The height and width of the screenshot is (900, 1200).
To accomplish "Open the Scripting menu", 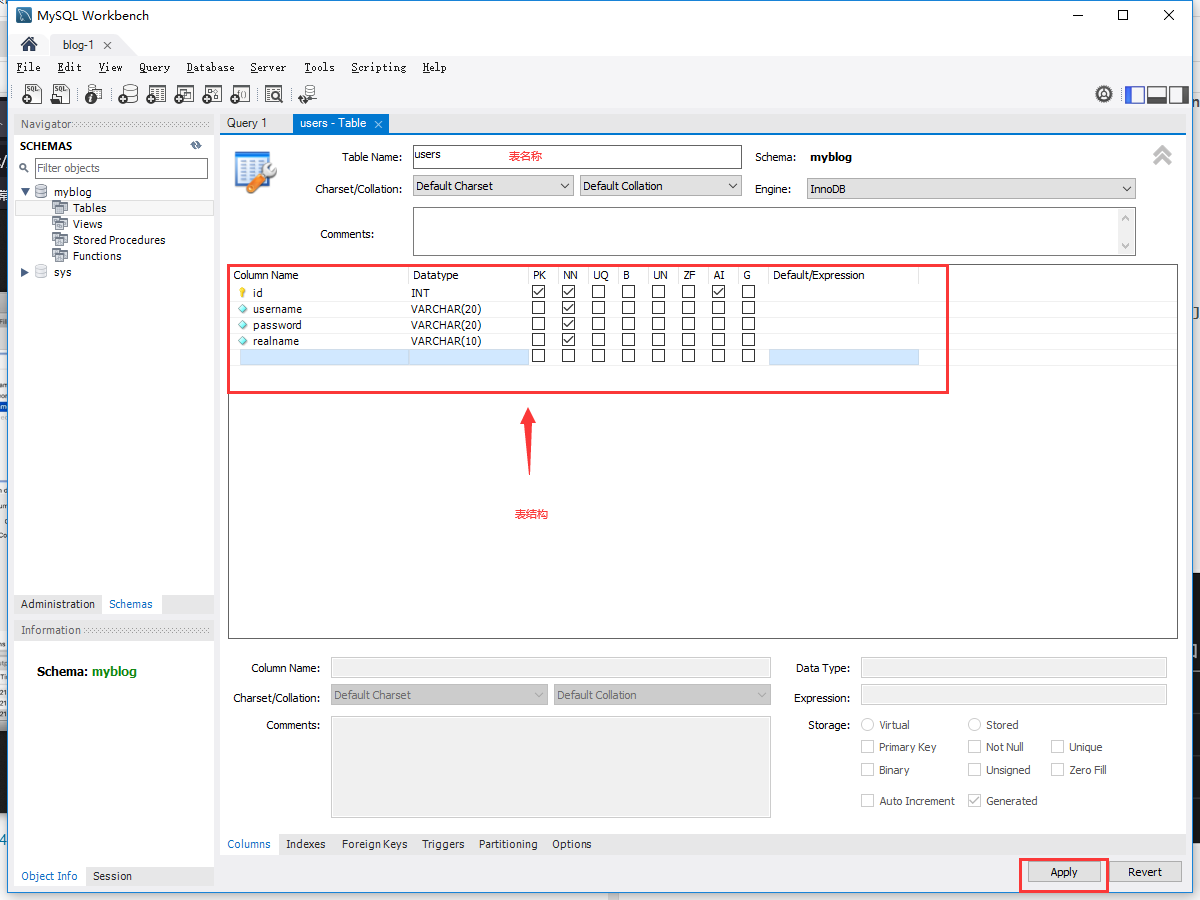I will (x=379, y=67).
